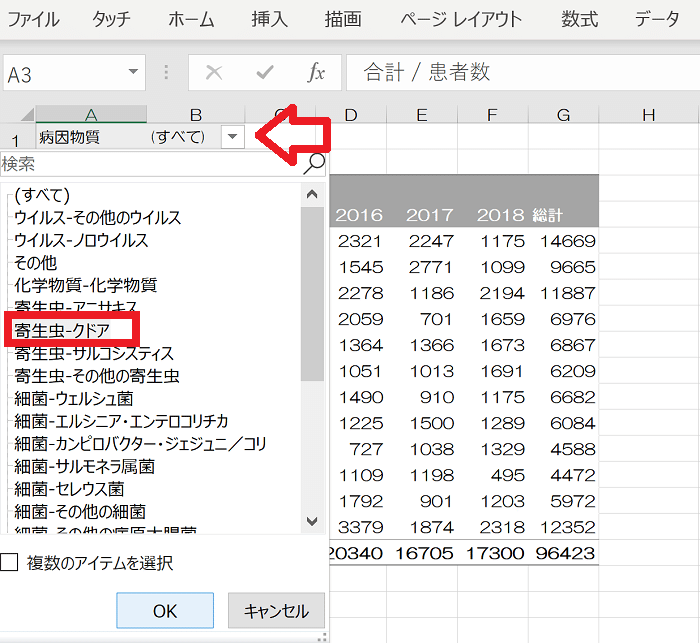Select column D header

tap(351, 115)
